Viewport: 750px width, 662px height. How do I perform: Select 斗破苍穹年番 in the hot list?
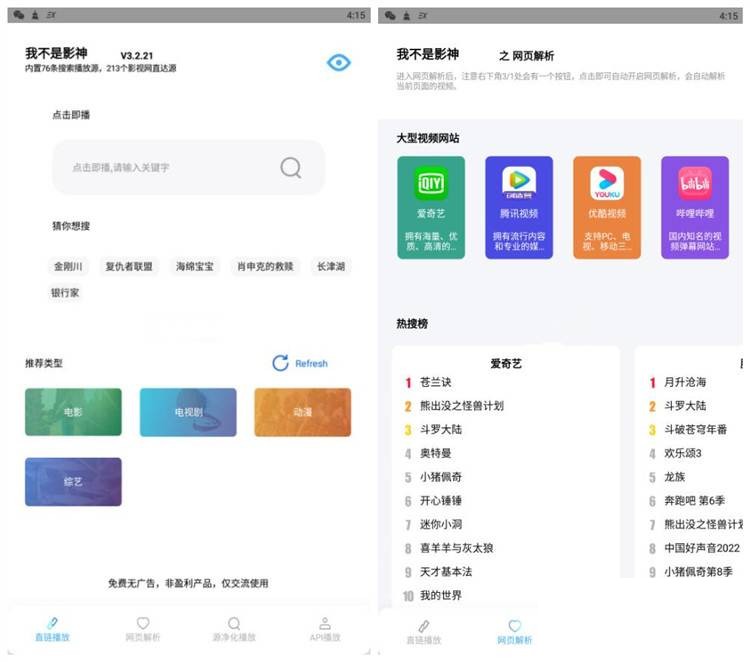[695, 430]
